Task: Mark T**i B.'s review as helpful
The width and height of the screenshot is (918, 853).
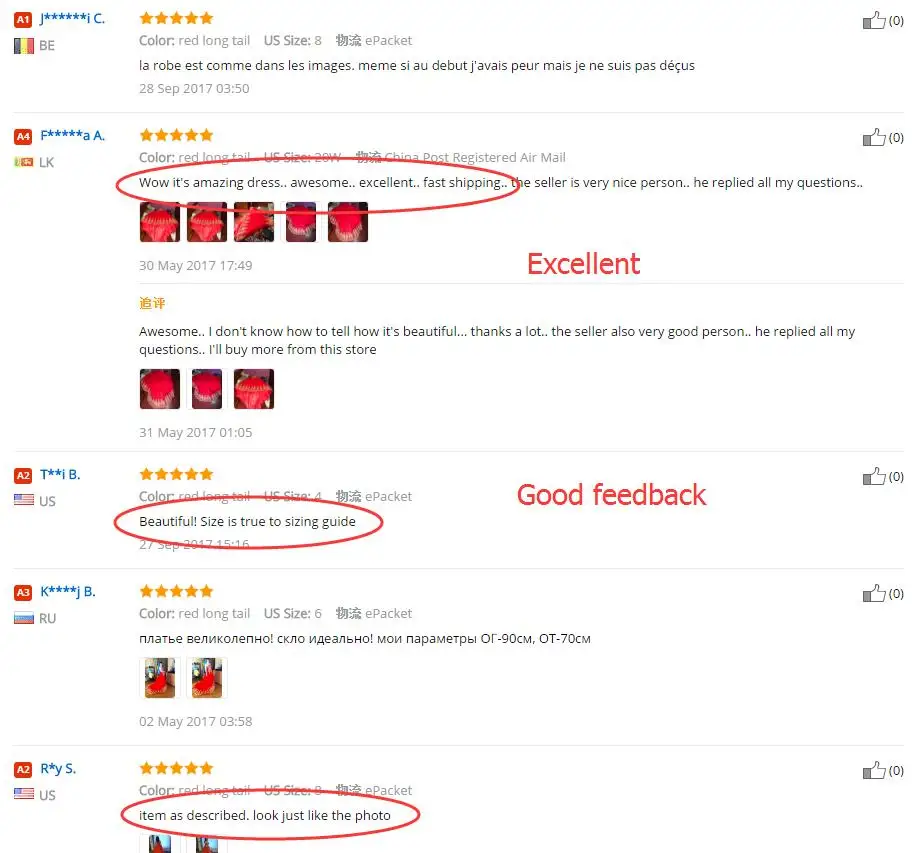Action: tap(874, 477)
